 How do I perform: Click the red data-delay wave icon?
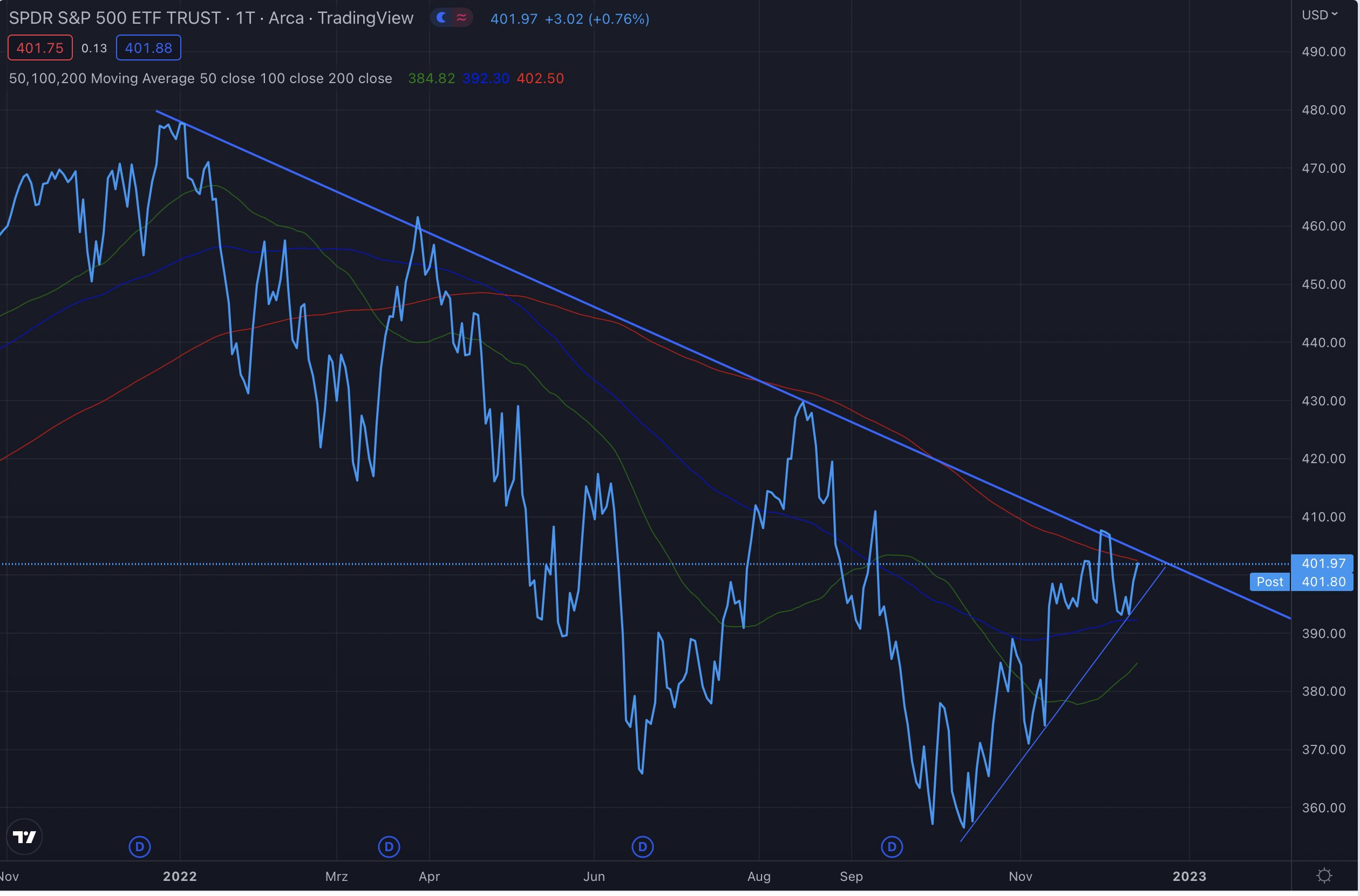[462, 18]
